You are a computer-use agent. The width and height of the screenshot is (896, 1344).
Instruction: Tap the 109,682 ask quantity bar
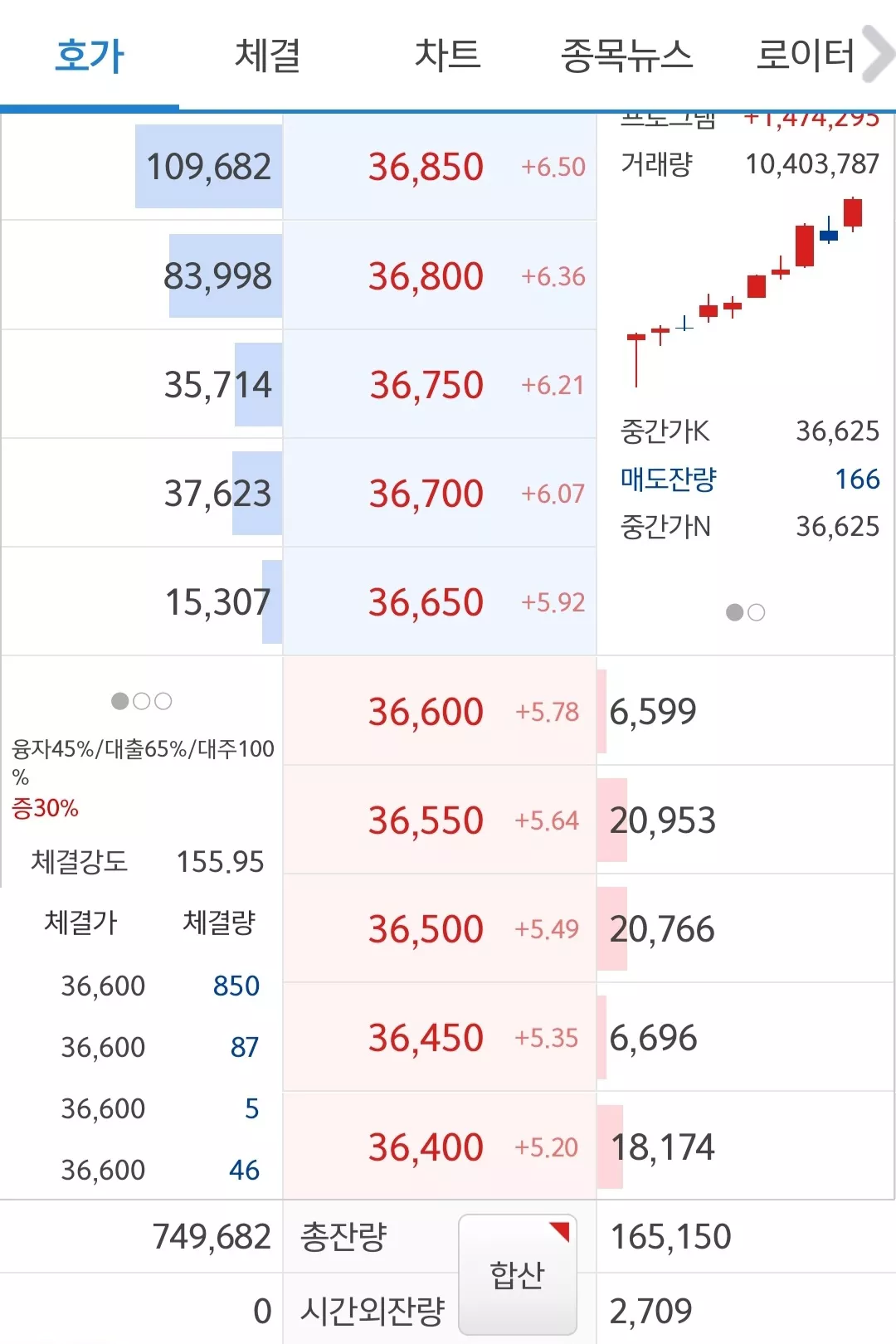point(209,167)
